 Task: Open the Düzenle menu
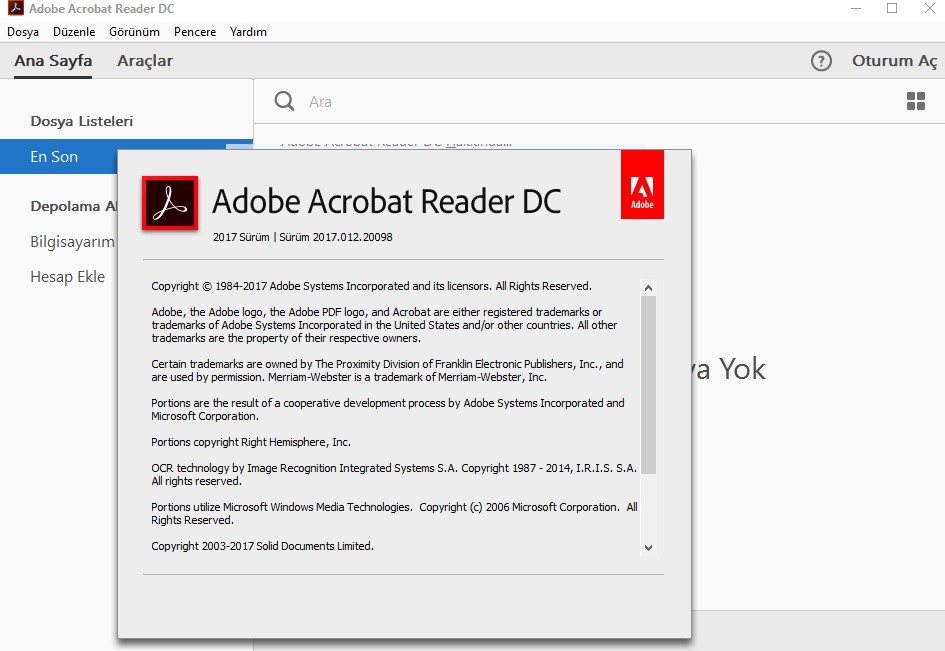click(x=74, y=32)
